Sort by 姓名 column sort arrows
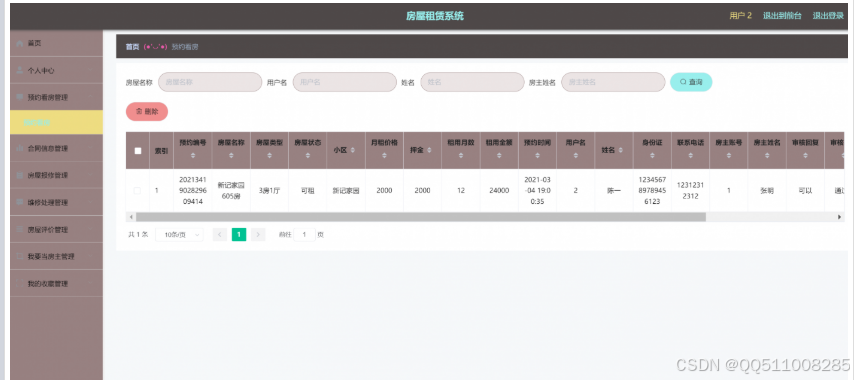The width and height of the screenshot is (854, 380). coord(620,150)
